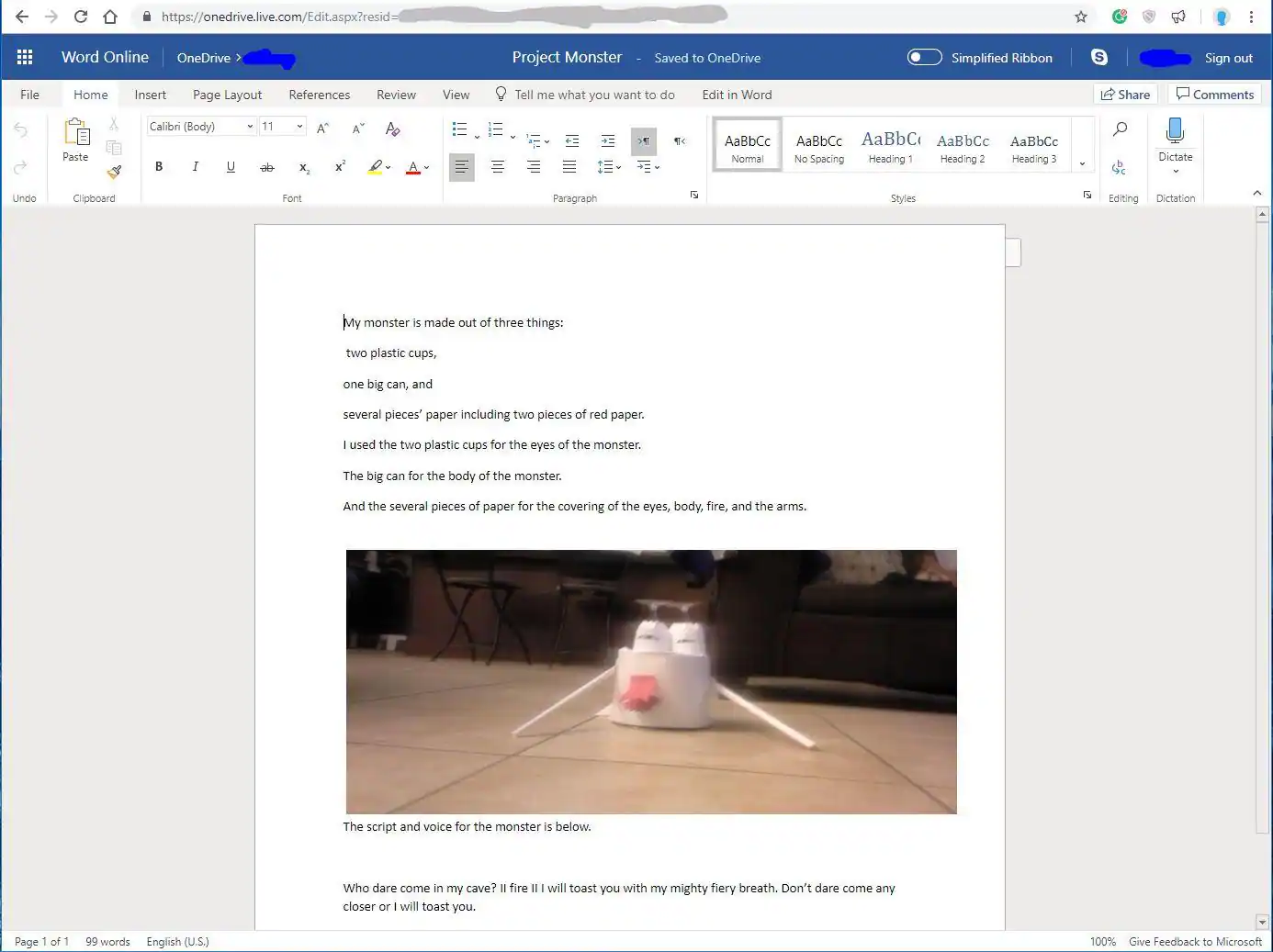Open the Page Layout tab
The width and height of the screenshot is (1273, 952).
(x=227, y=95)
